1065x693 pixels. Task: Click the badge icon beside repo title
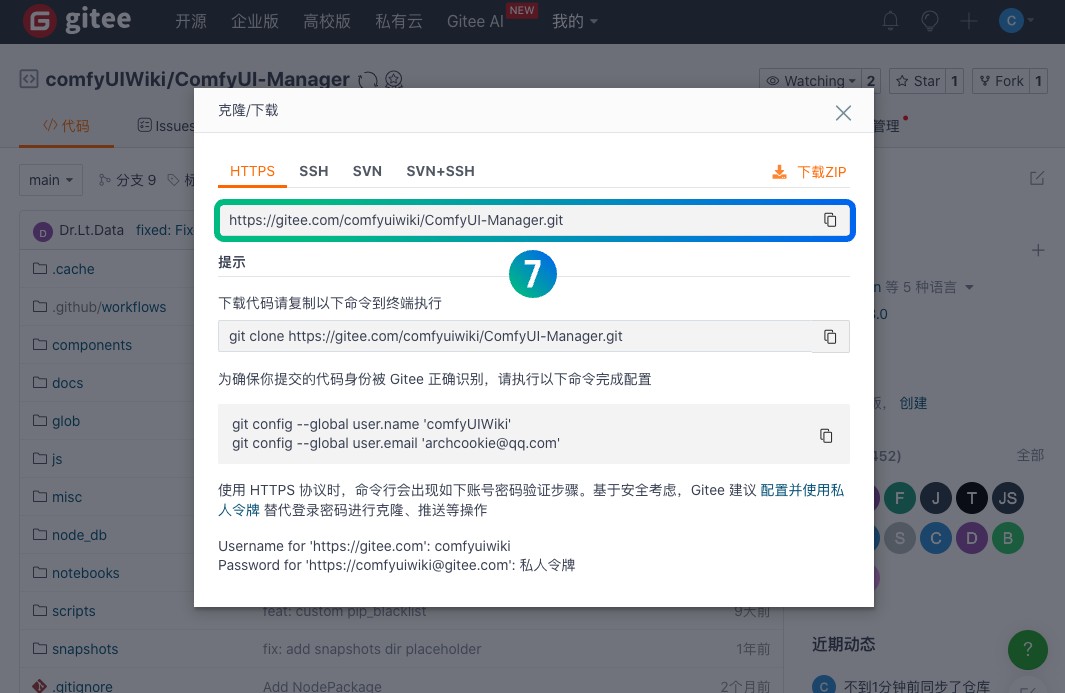[x=394, y=80]
